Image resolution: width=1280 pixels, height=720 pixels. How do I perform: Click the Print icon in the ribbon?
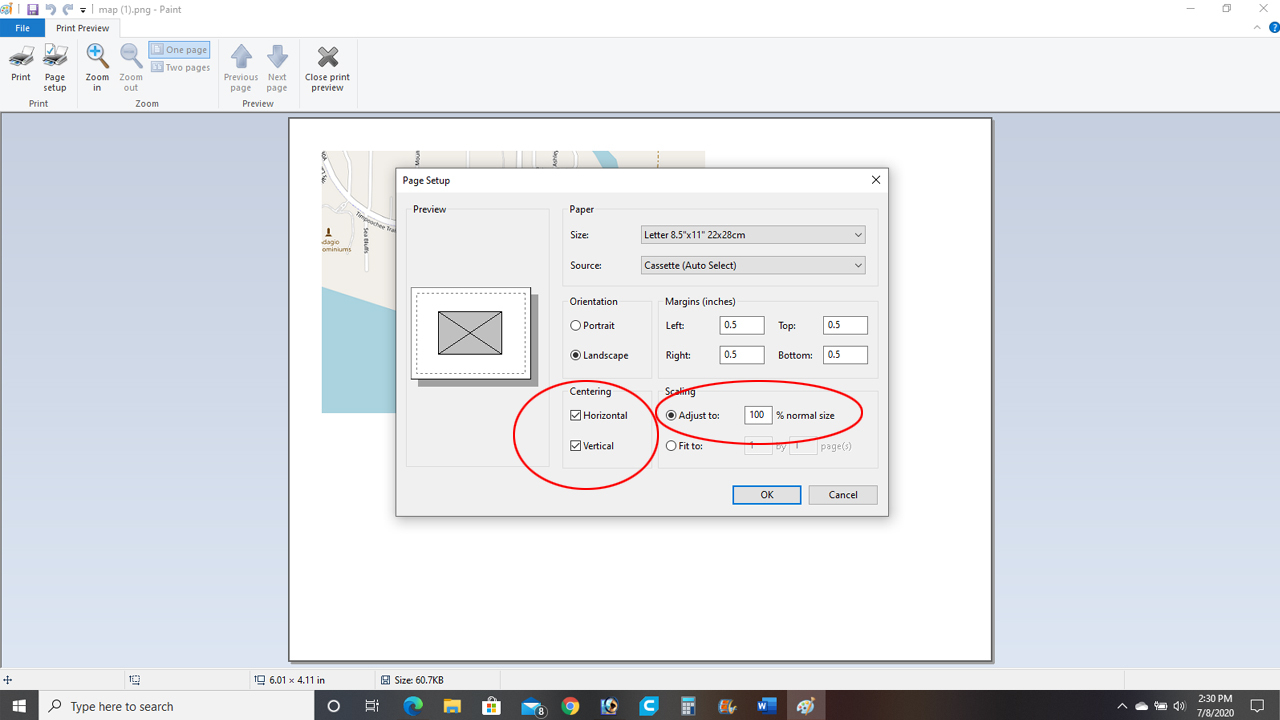[x=21, y=57]
